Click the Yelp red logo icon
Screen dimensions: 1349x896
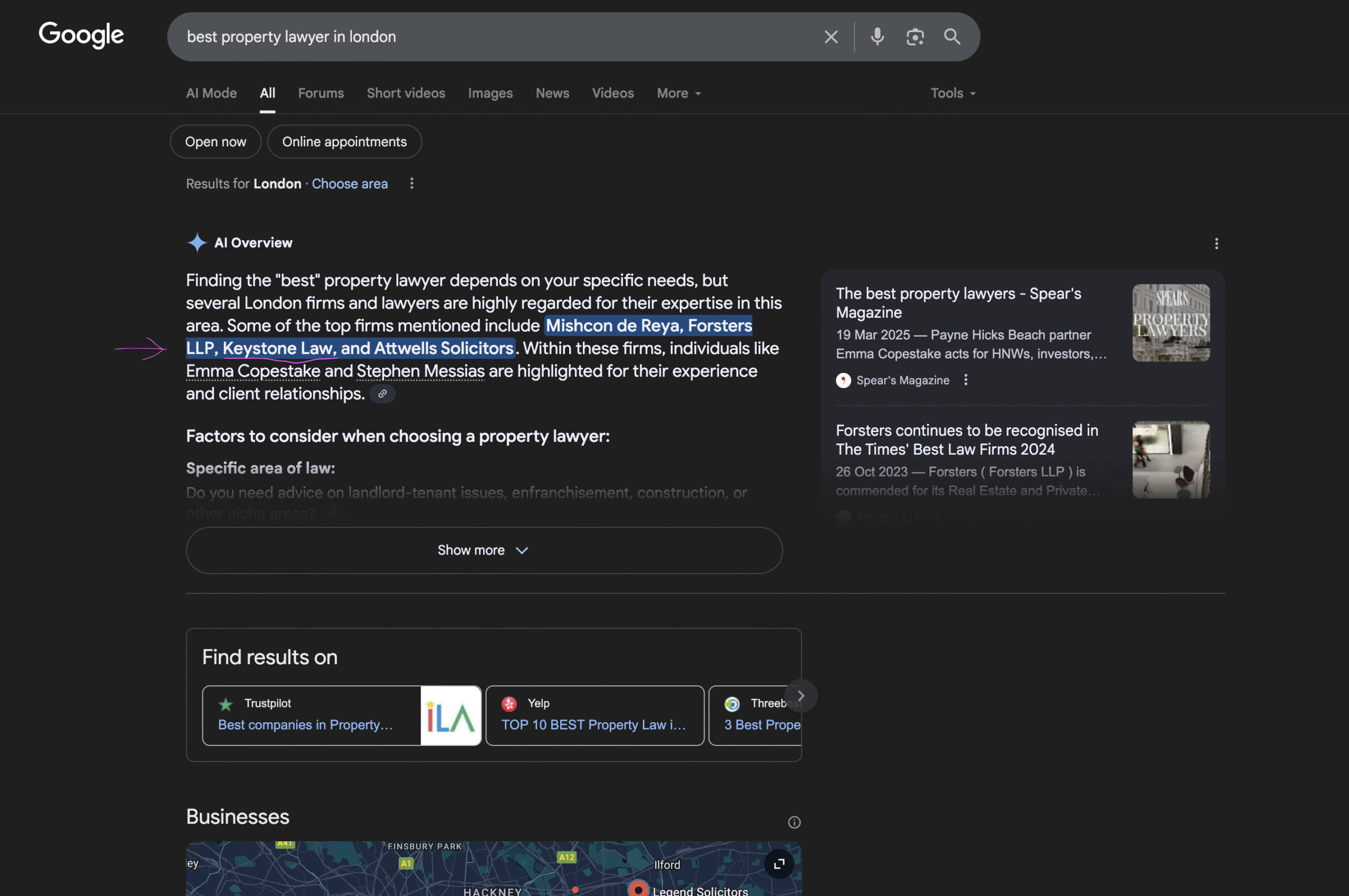[x=509, y=704]
